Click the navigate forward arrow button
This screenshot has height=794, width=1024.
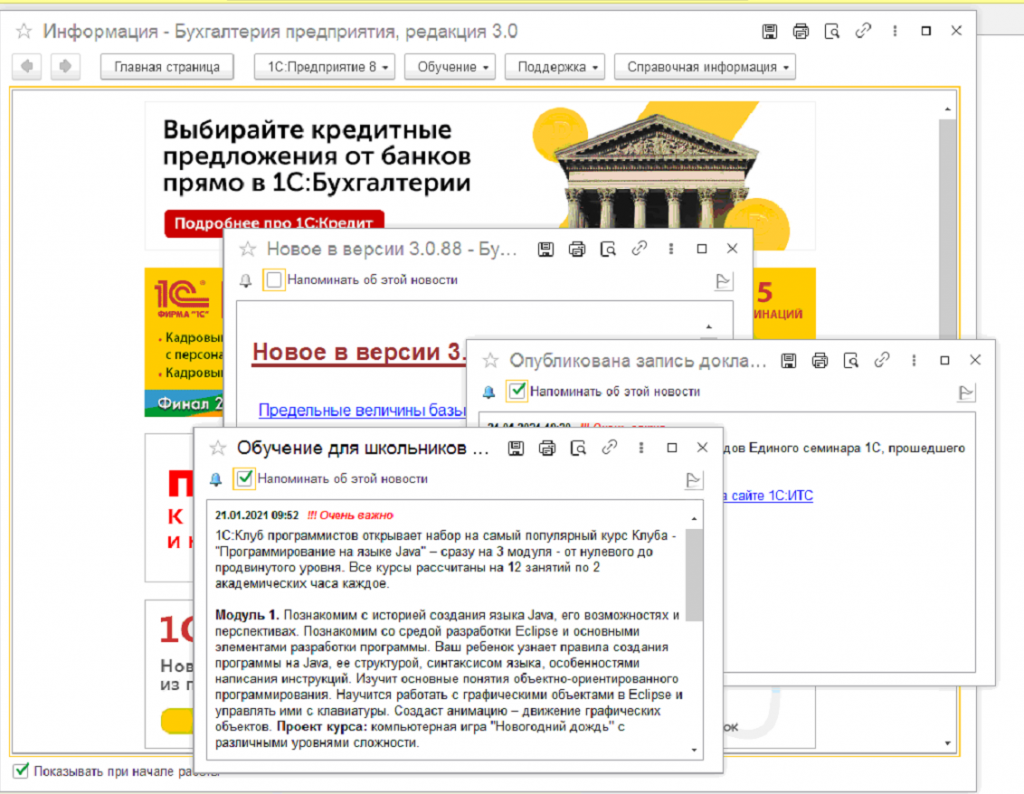tap(65, 67)
